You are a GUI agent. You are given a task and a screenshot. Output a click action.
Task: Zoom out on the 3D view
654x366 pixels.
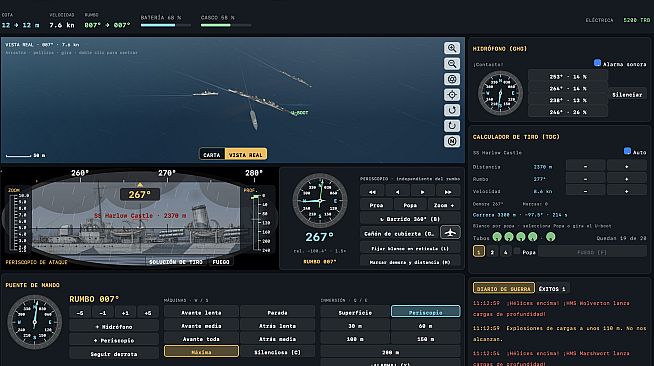point(452,63)
